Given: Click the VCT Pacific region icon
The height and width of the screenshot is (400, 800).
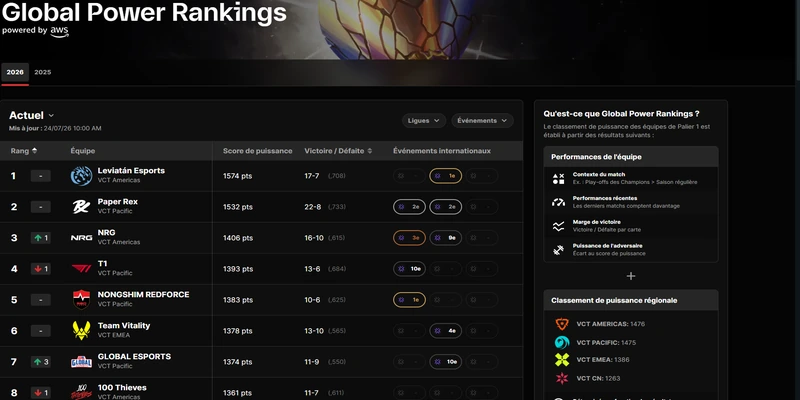Looking at the screenshot, I should tap(562, 342).
